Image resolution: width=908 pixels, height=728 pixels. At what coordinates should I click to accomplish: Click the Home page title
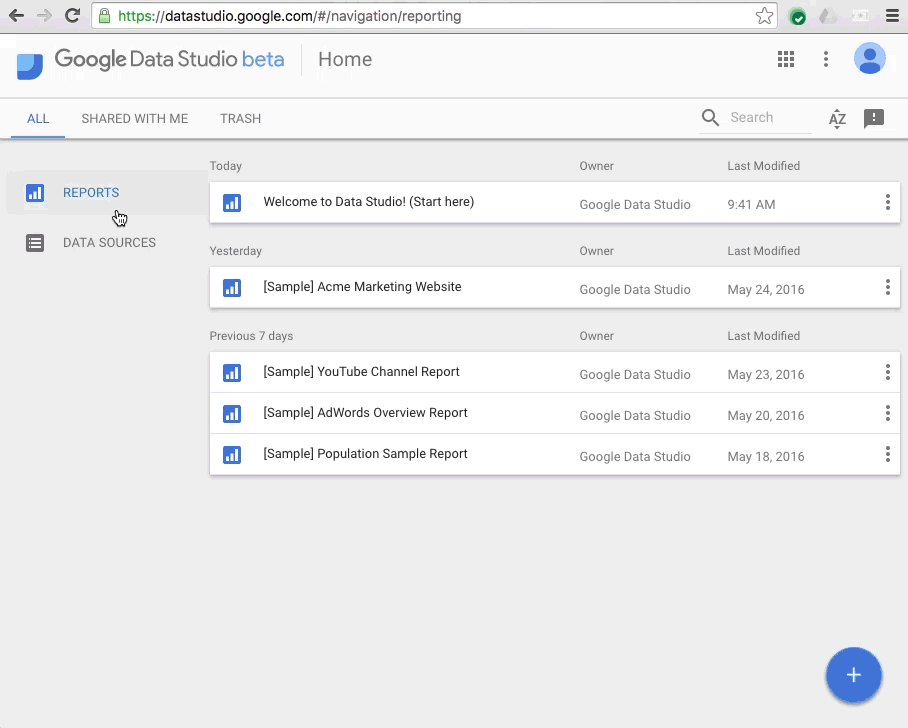pos(345,59)
